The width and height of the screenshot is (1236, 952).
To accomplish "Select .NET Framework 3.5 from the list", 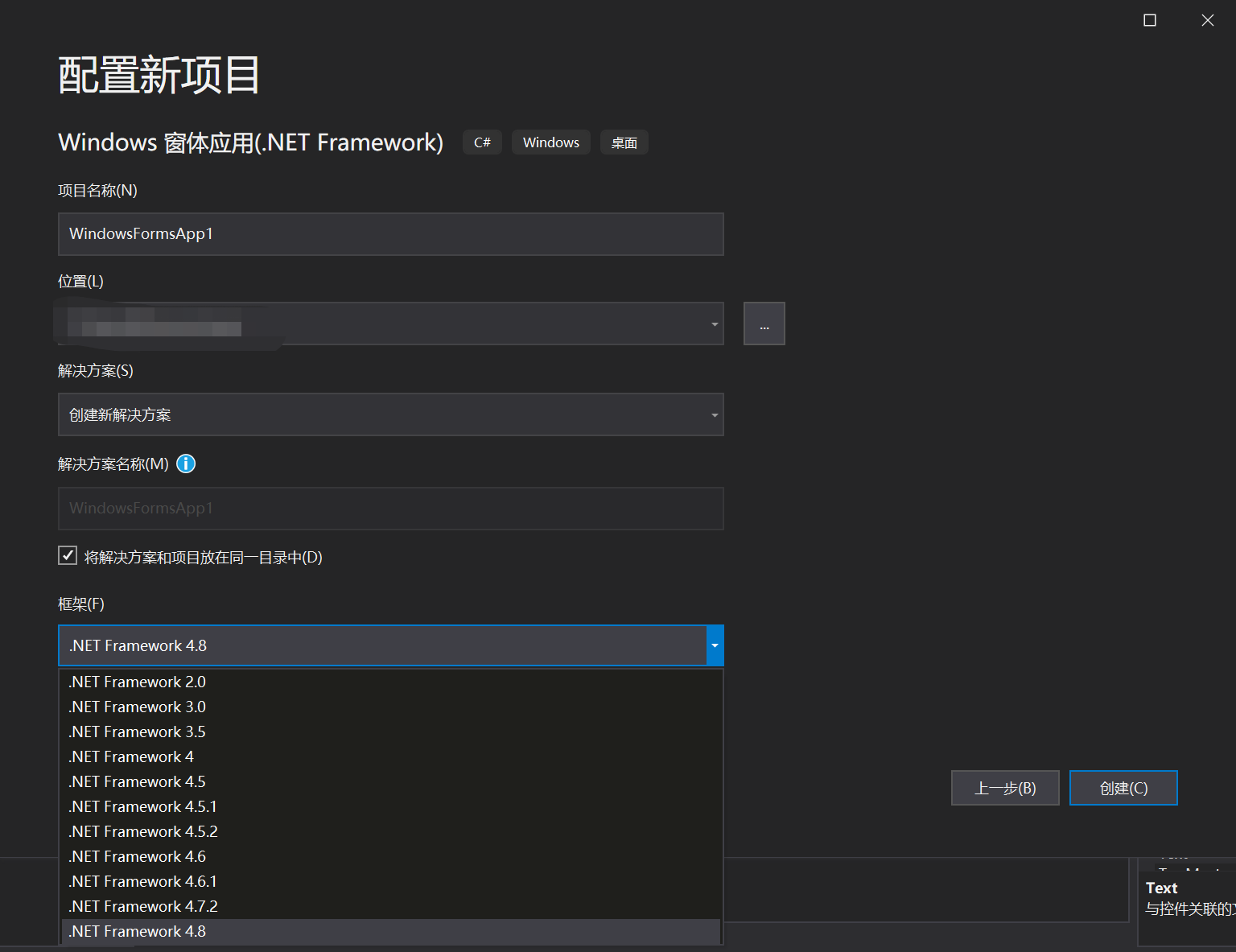I will pyautogui.click(x=136, y=731).
